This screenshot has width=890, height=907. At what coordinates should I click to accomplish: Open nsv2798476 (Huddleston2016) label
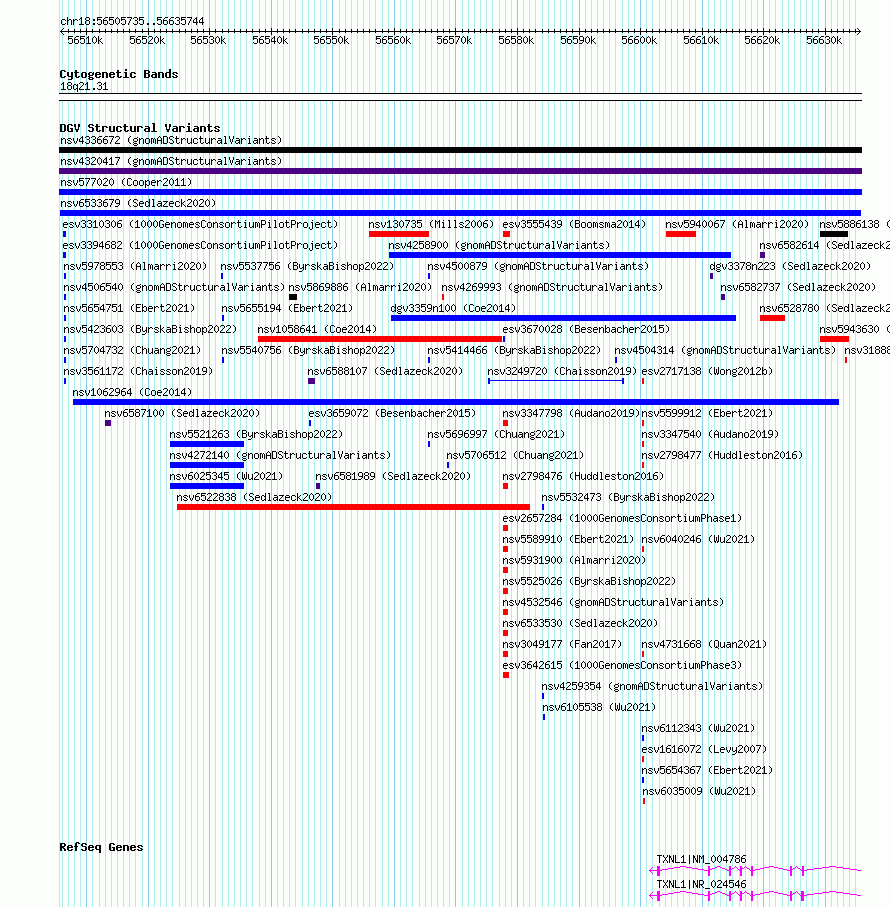click(583, 476)
